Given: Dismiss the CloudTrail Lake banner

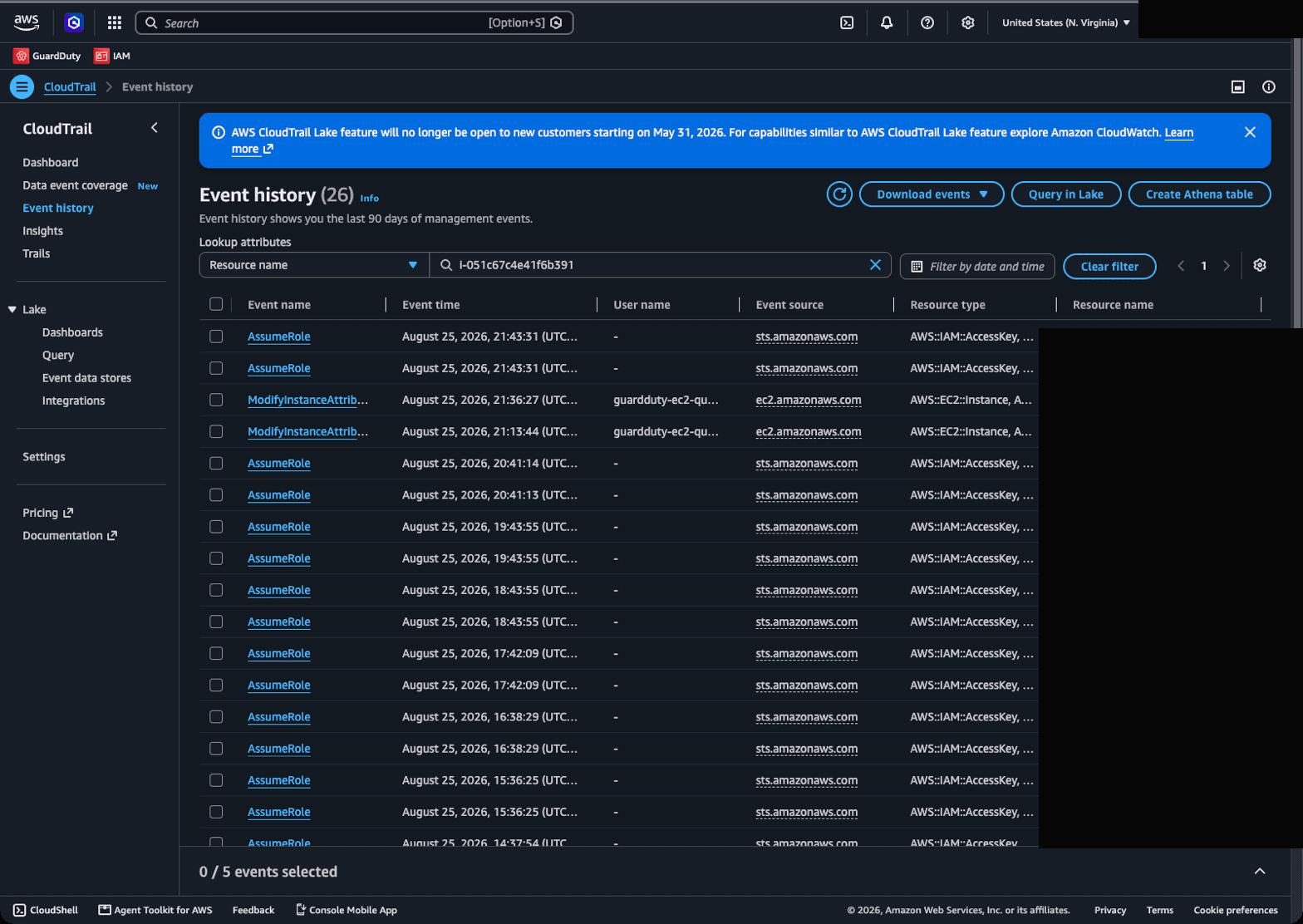Looking at the screenshot, I should click(x=1250, y=132).
